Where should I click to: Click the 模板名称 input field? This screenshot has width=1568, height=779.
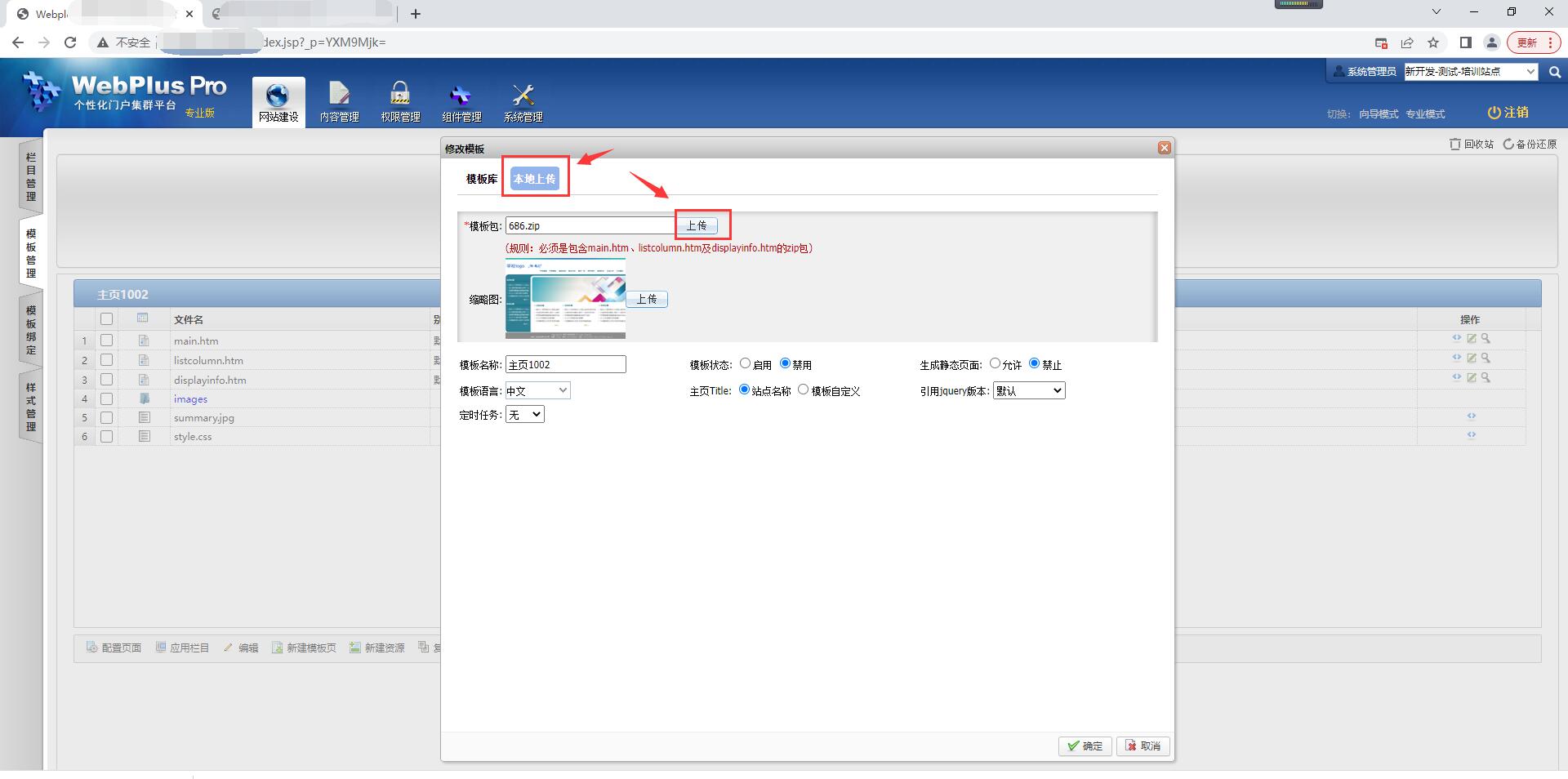pyautogui.click(x=565, y=365)
